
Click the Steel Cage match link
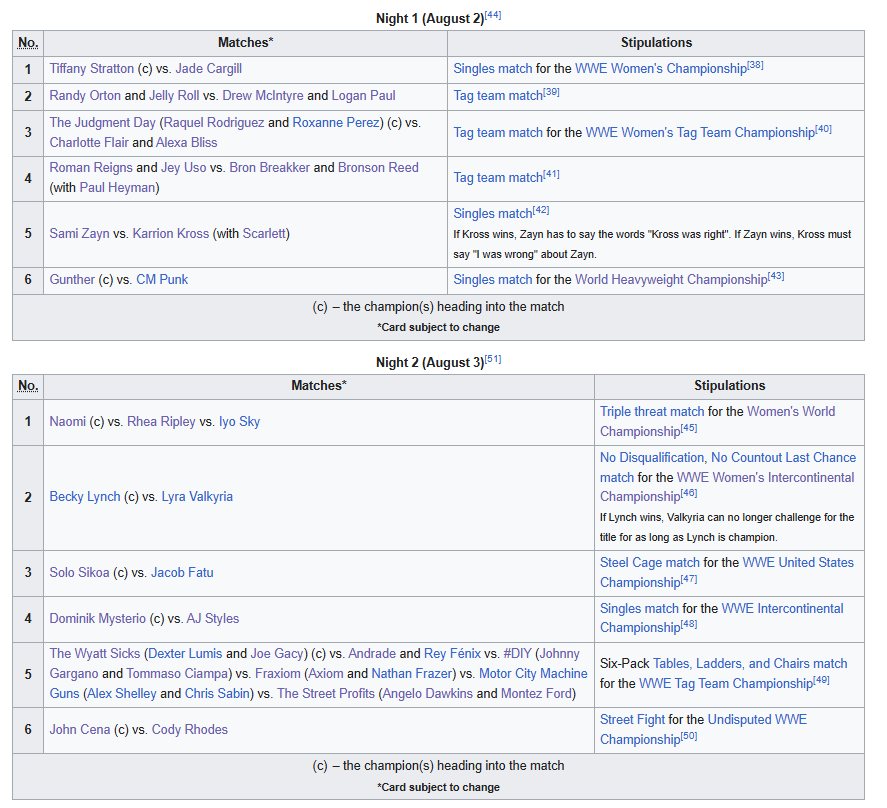pos(649,563)
